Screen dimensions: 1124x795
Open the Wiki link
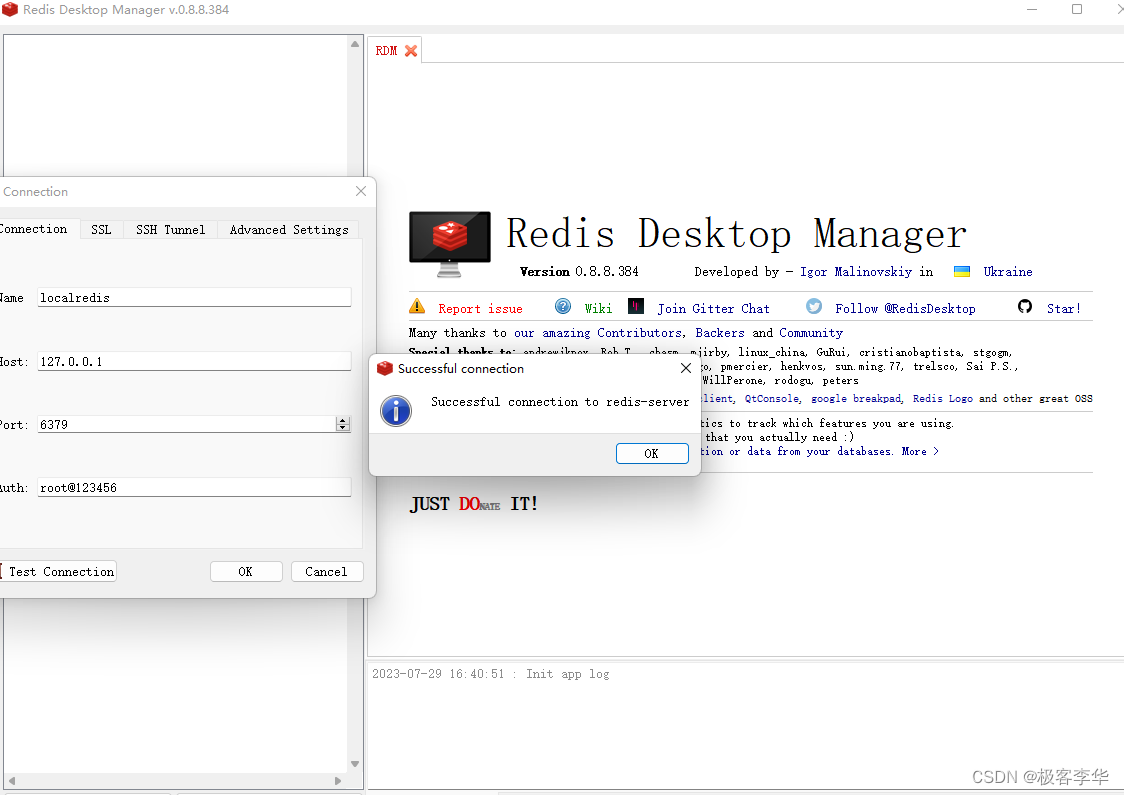click(x=598, y=308)
